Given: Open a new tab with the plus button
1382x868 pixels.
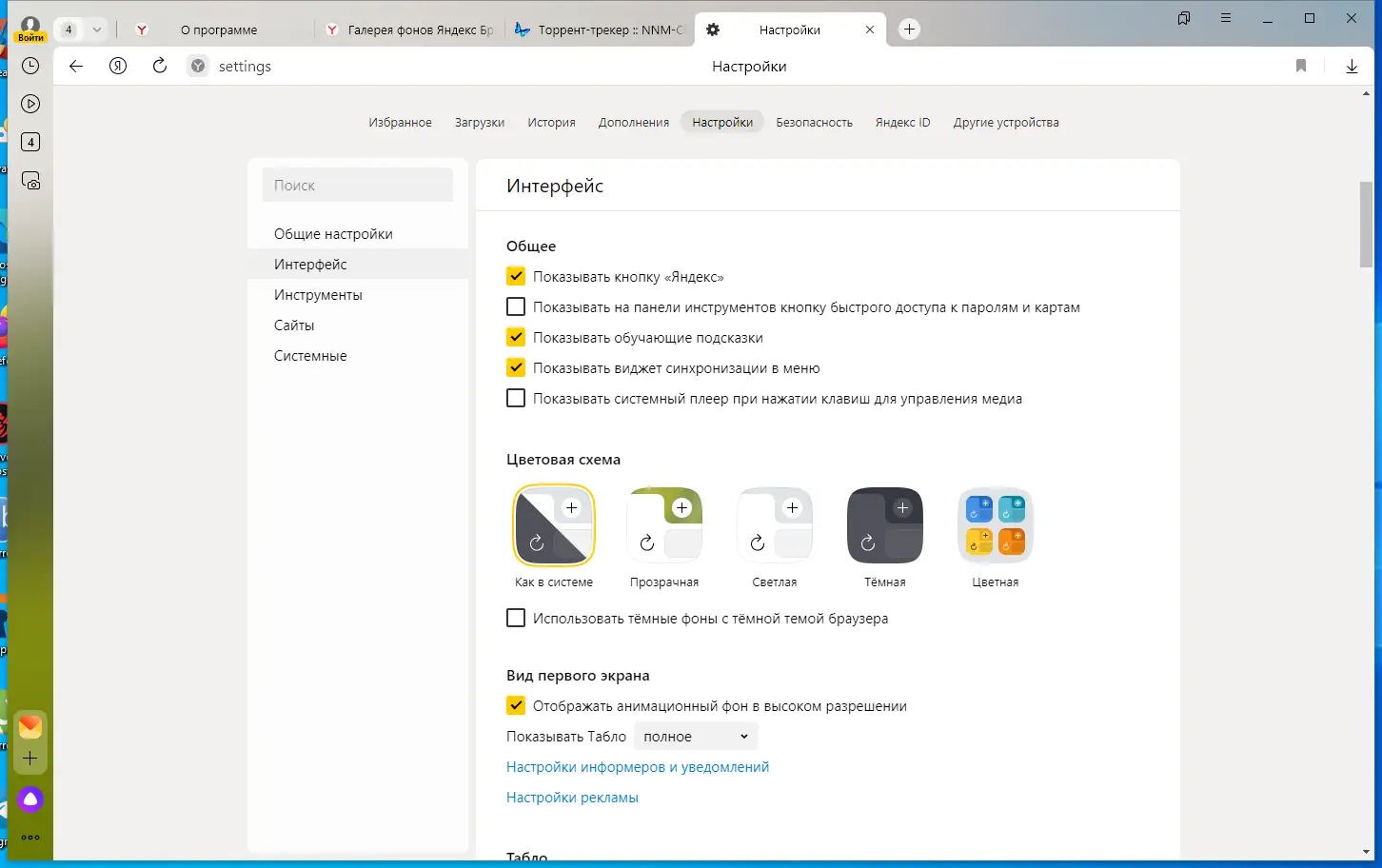Looking at the screenshot, I should tap(909, 30).
